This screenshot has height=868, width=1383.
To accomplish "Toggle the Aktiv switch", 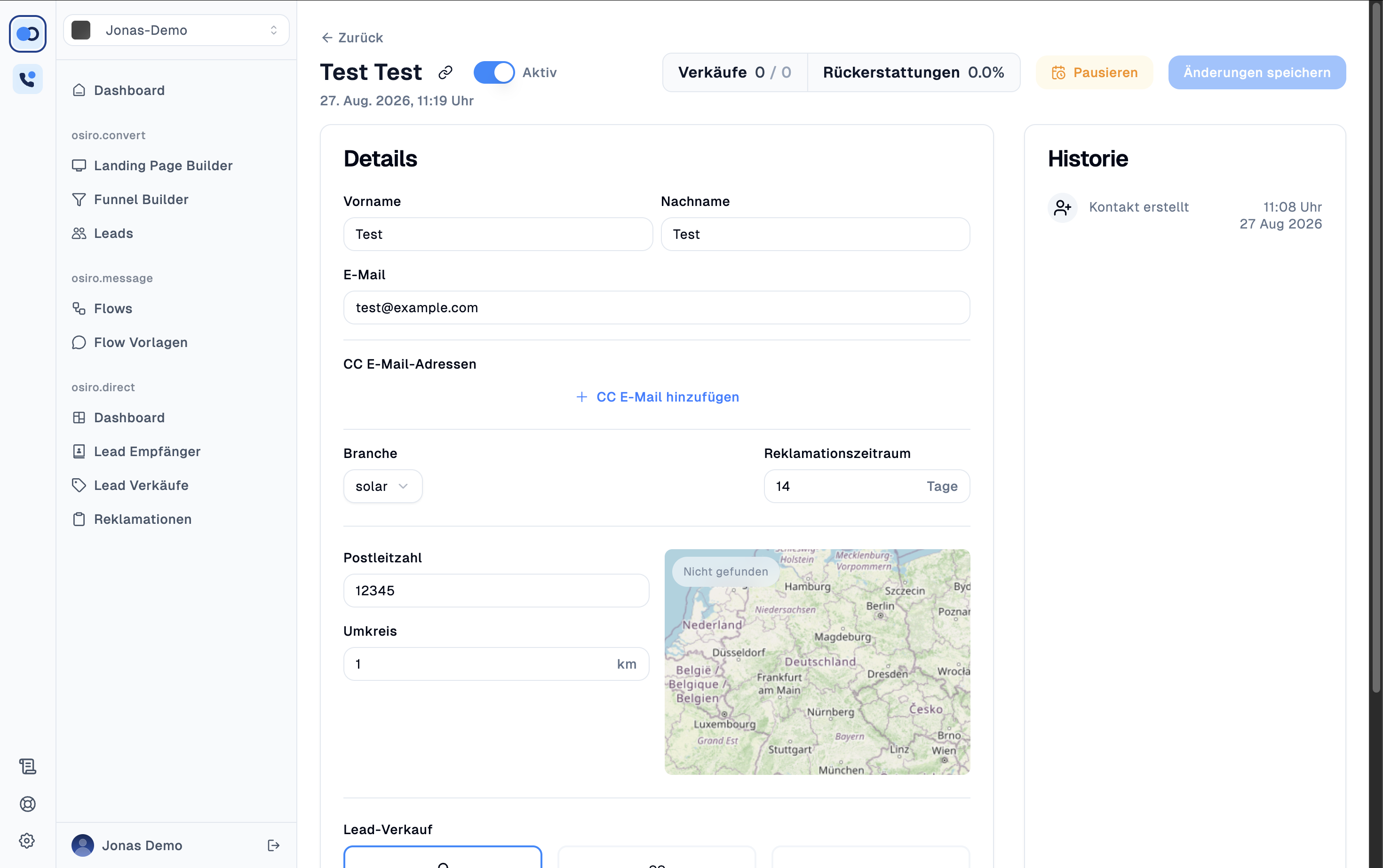I will (494, 72).
